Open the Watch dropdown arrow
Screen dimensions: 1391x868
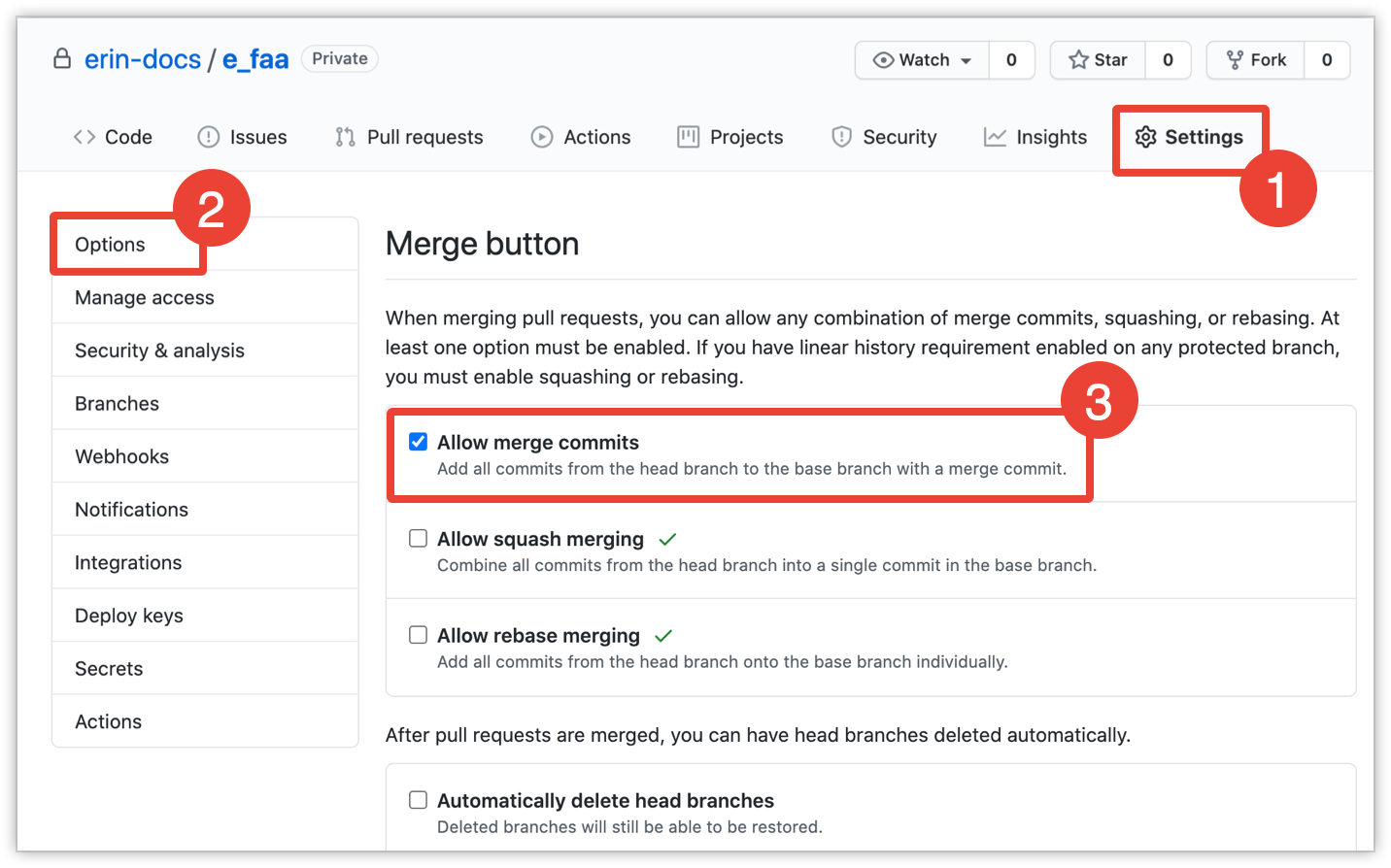pos(966,60)
